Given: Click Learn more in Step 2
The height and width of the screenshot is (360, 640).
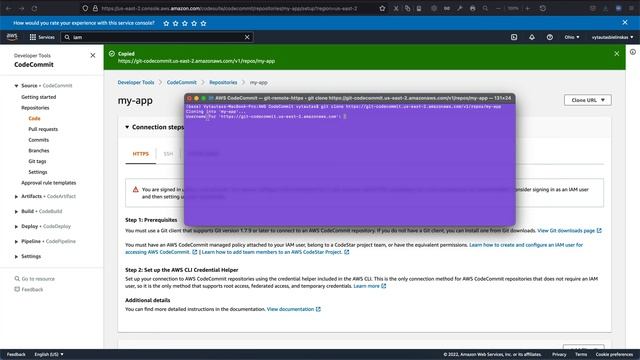Looking at the screenshot, I should click(x=369, y=286).
